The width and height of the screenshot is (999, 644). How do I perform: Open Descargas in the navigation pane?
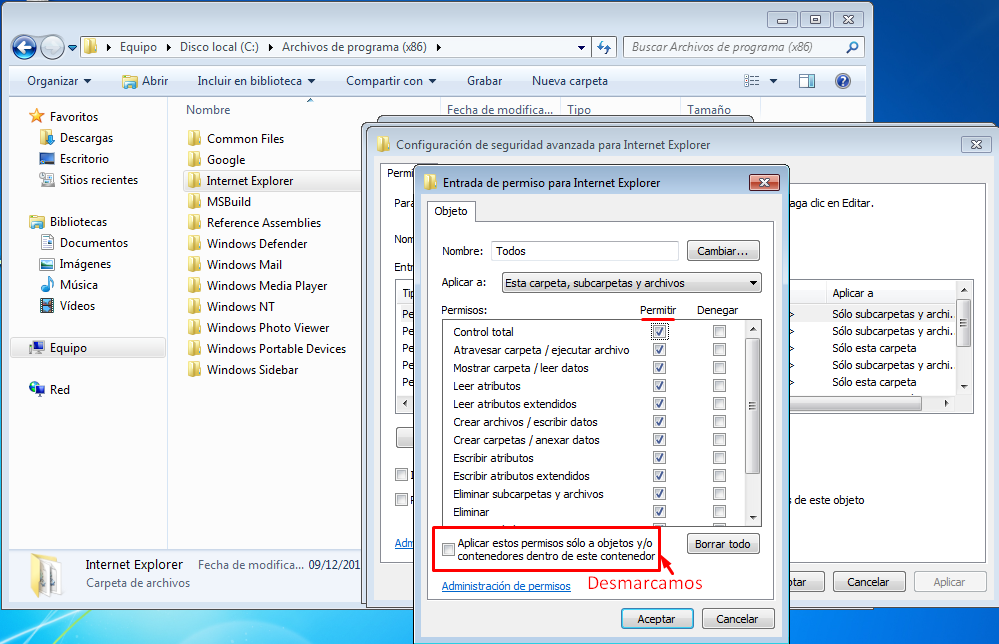pos(86,138)
